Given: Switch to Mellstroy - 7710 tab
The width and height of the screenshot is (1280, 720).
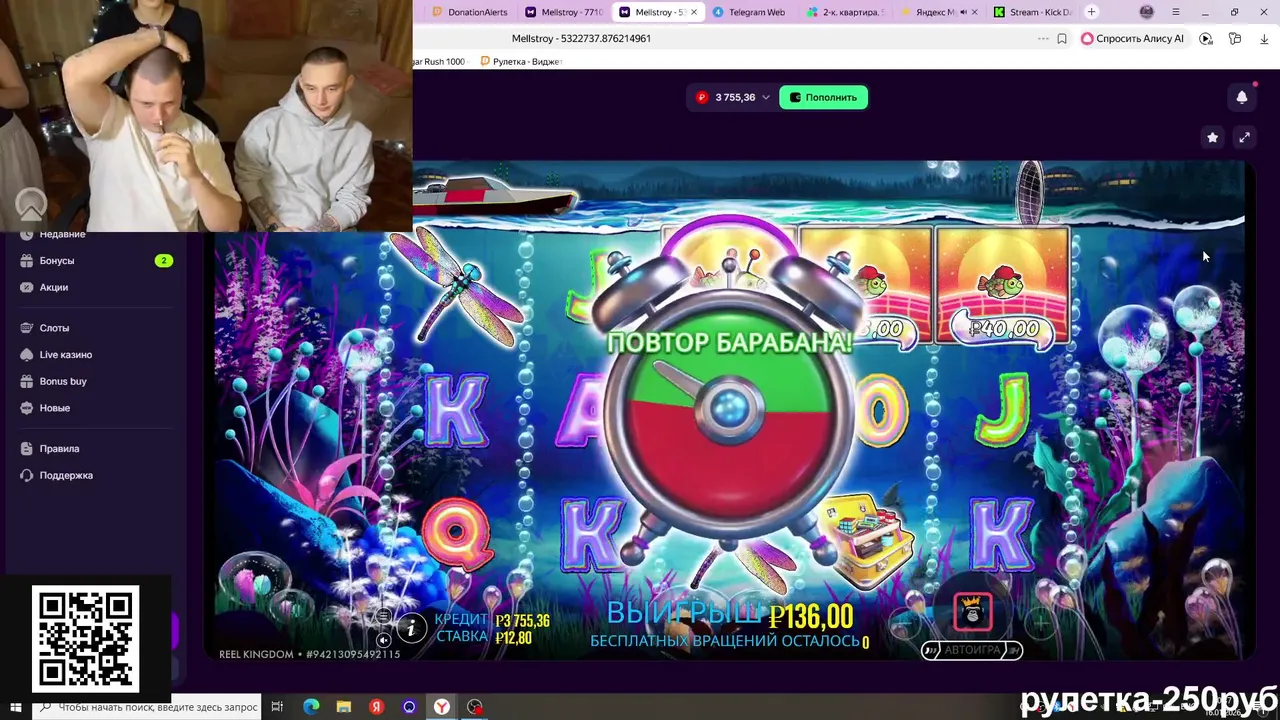Looking at the screenshot, I should (x=563, y=12).
